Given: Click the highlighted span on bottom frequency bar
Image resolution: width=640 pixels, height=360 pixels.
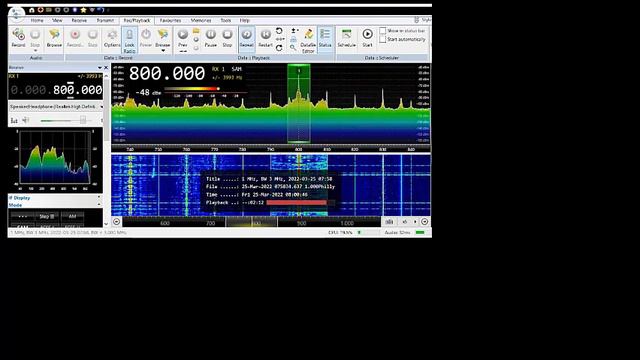Looking at the screenshot, I should [x=251, y=222].
